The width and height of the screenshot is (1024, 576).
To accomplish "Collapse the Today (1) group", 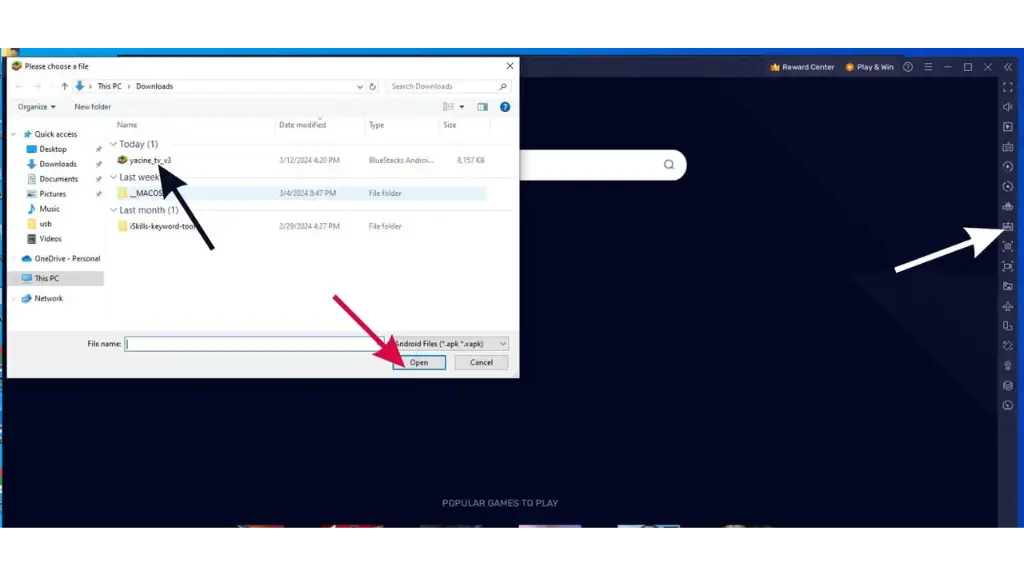I will (114, 144).
